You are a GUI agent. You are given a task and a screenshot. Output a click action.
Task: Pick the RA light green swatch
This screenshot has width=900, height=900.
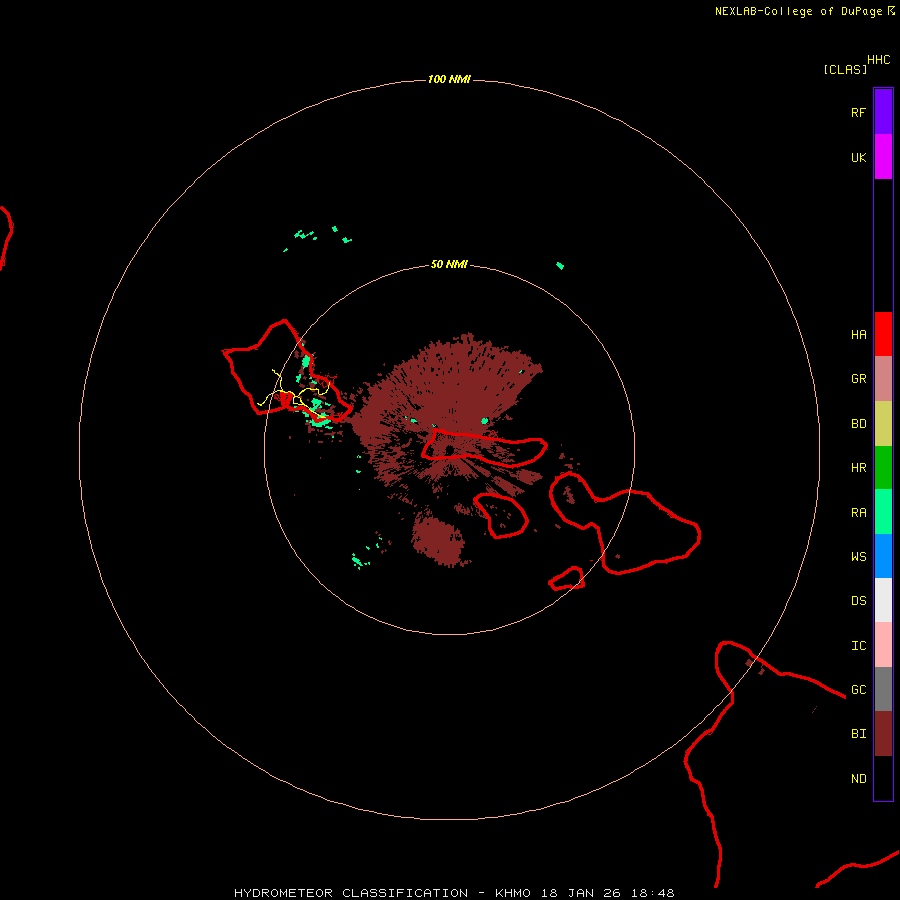883,512
